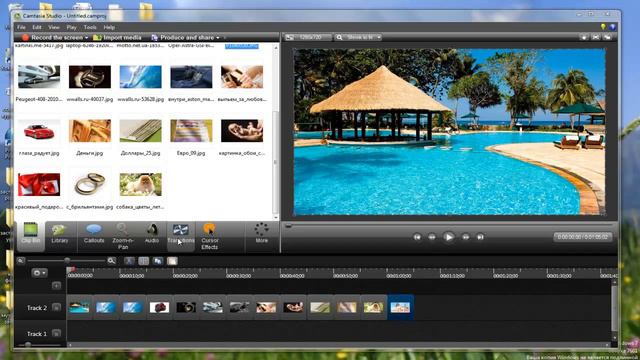Click the yellow lightbulb tips icon
Viewport: 640px width, 360px height.
[603, 27]
